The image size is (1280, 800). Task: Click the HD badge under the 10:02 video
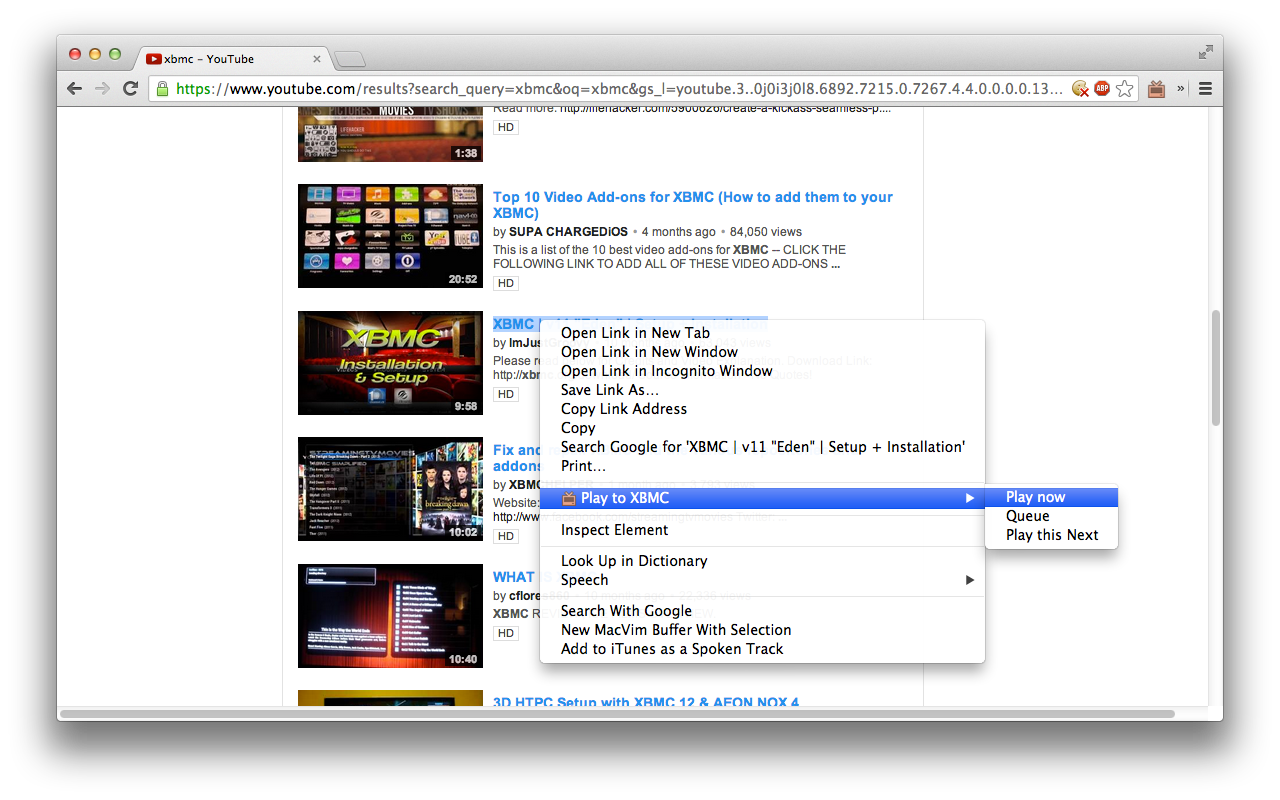pyautogui.click(x=506, y=537)
